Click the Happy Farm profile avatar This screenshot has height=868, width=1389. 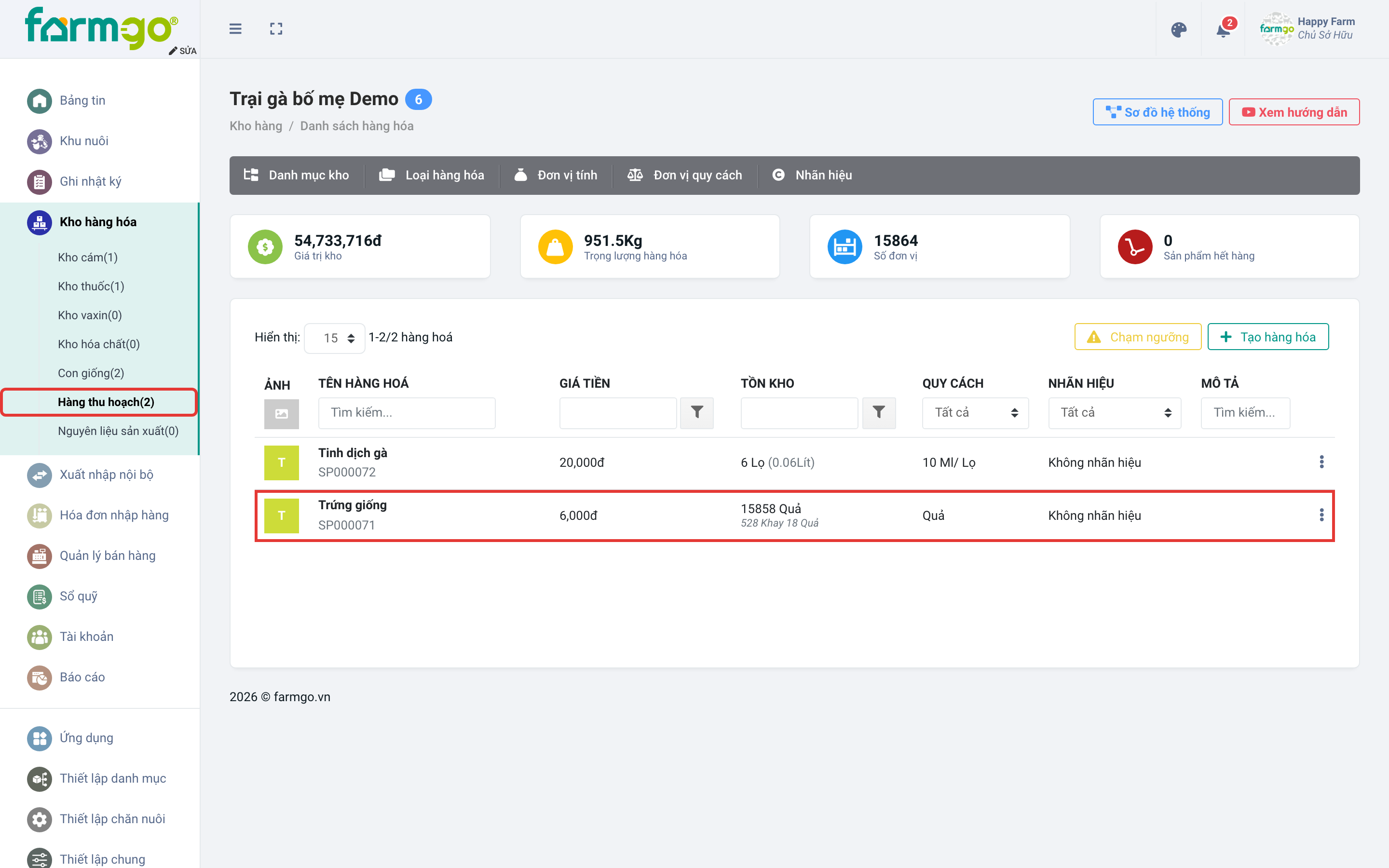(1277, 29)
